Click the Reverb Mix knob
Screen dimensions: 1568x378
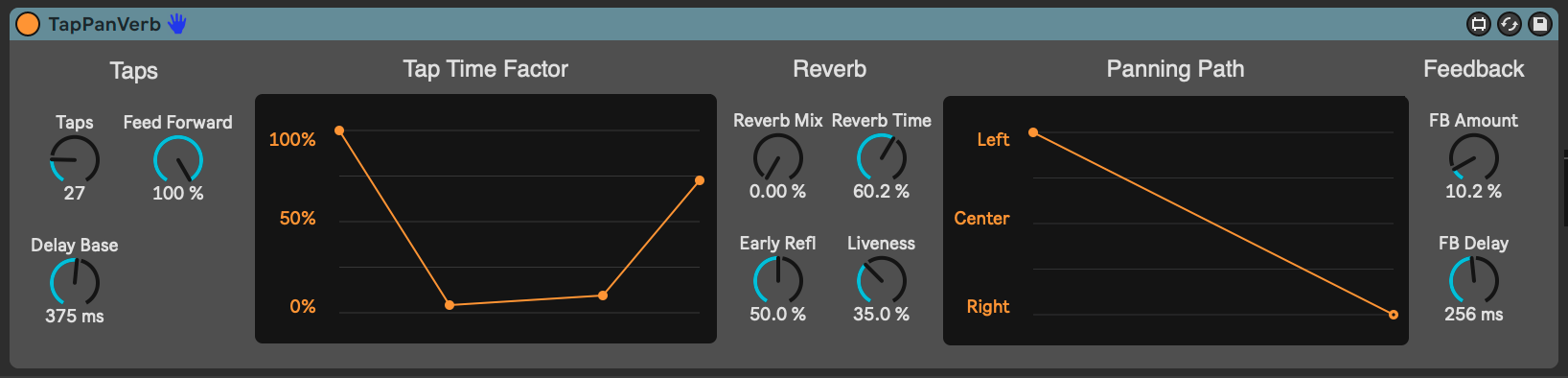click(778, 157)
